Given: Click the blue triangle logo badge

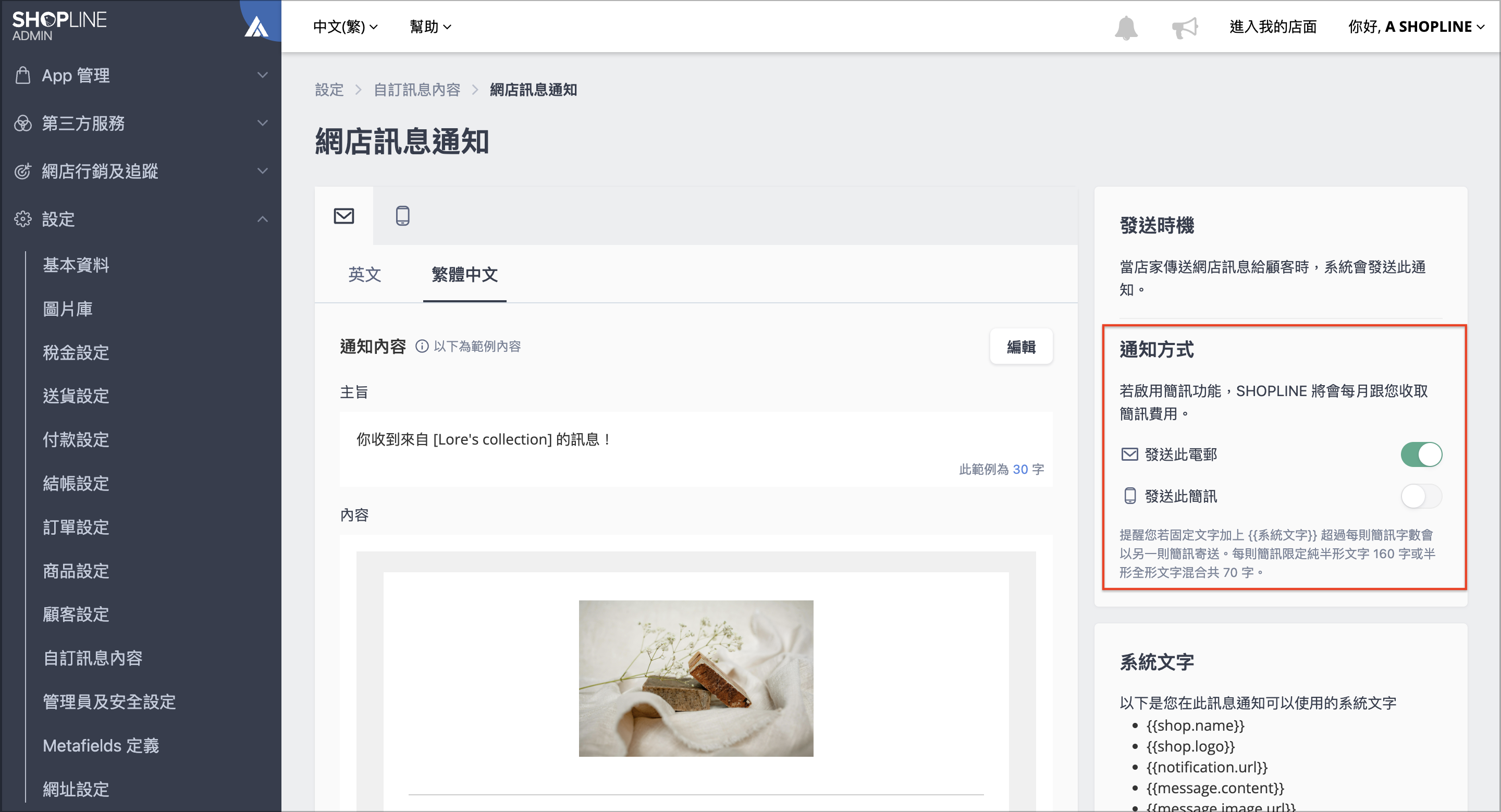Looking at the screenshot, I should click(x=257, y=26).
